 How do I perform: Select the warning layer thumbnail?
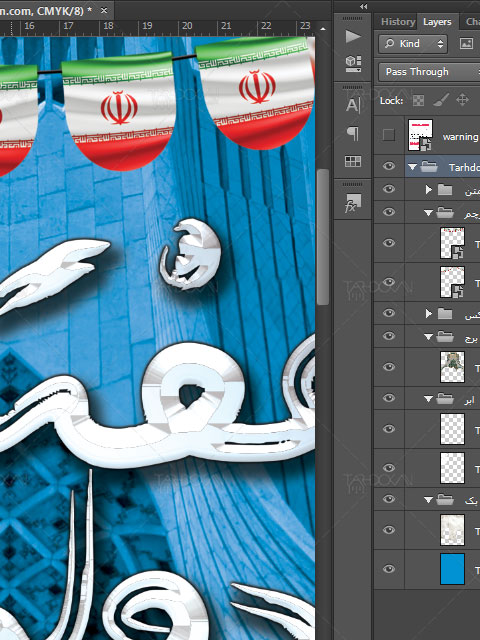pos(420,135)
